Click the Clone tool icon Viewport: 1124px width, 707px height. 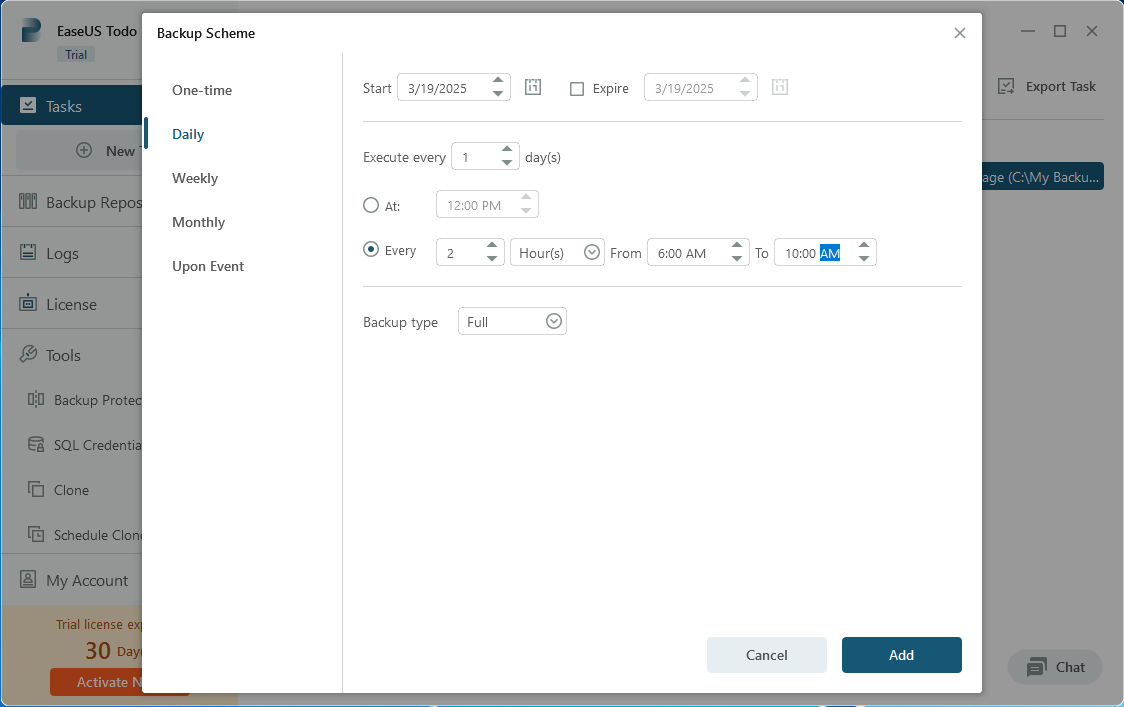tap(36, 490)
